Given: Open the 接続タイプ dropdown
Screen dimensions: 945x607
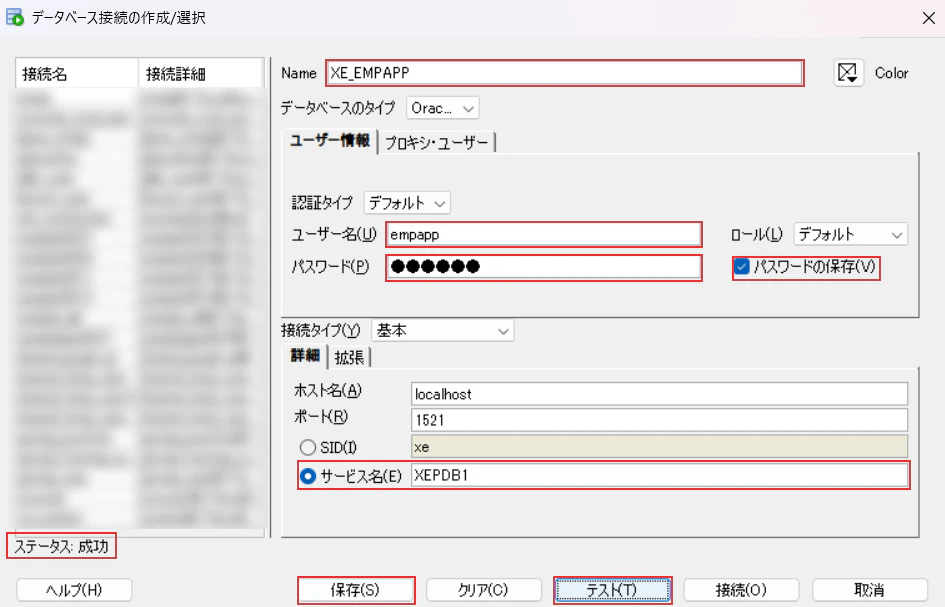Looking at the screenshot, I should 442,330.
